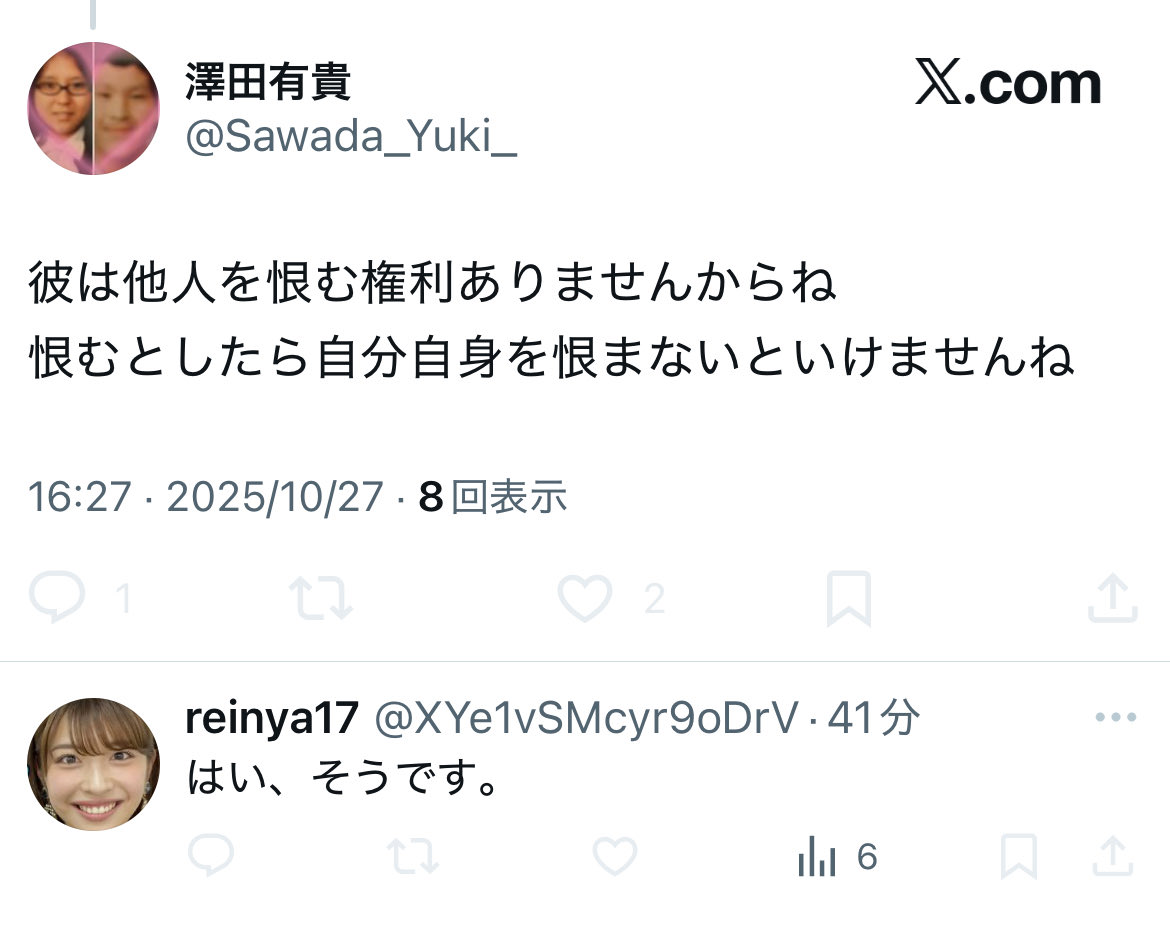Viewport: 1170px width, 930px height.
Task: Bookmark reinya17's reply
Action: coord(1019,855)
